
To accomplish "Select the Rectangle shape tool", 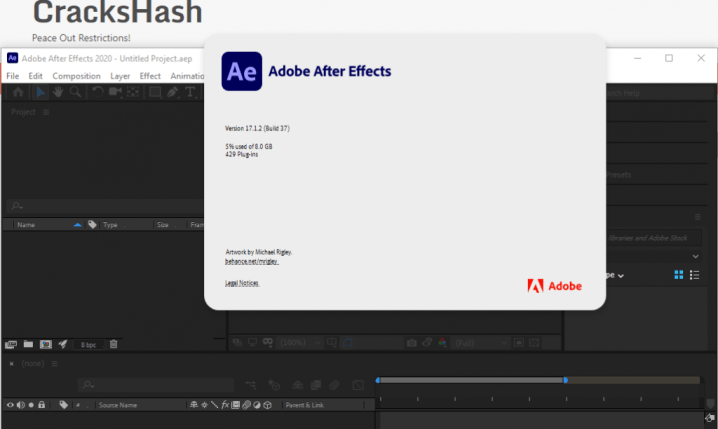I will [x=155, y=92].
